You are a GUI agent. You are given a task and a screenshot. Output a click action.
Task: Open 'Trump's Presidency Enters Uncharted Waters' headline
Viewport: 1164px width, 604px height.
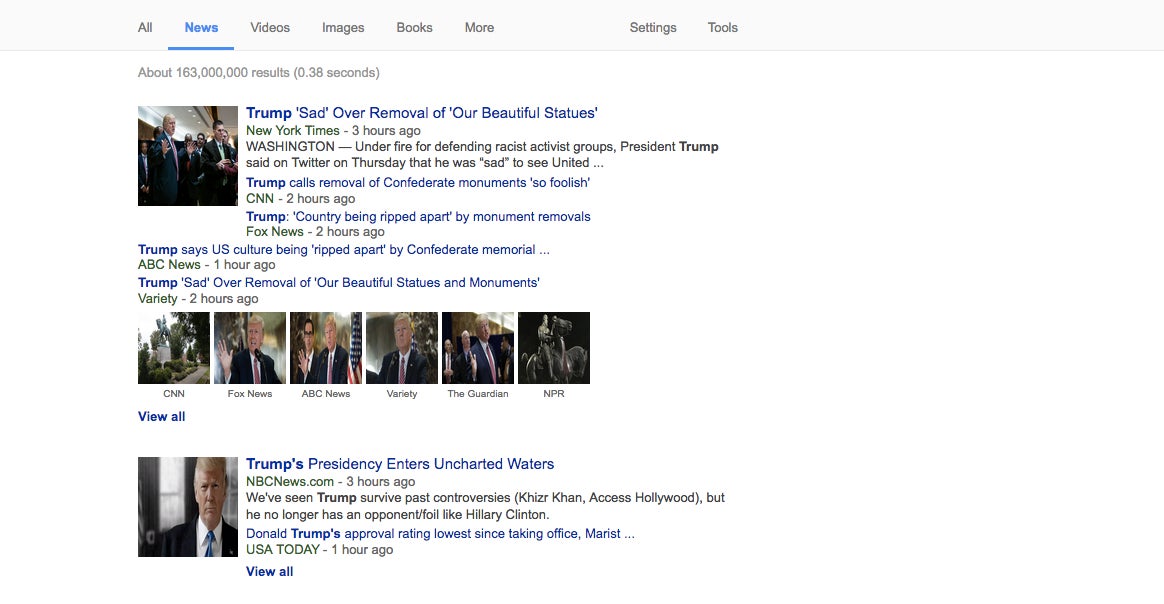[400, 464]
